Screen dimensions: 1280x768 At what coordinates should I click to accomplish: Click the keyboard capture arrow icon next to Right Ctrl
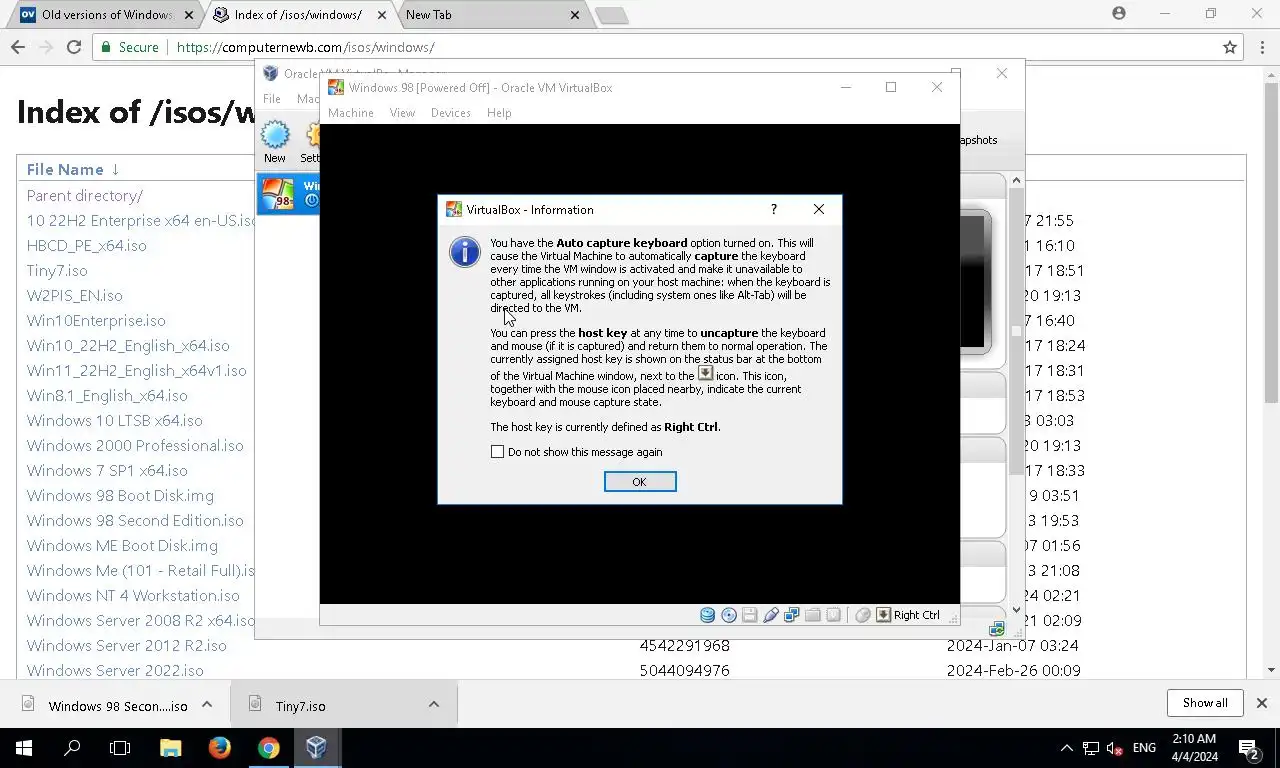pyautogui.click(x=883, y=615)
